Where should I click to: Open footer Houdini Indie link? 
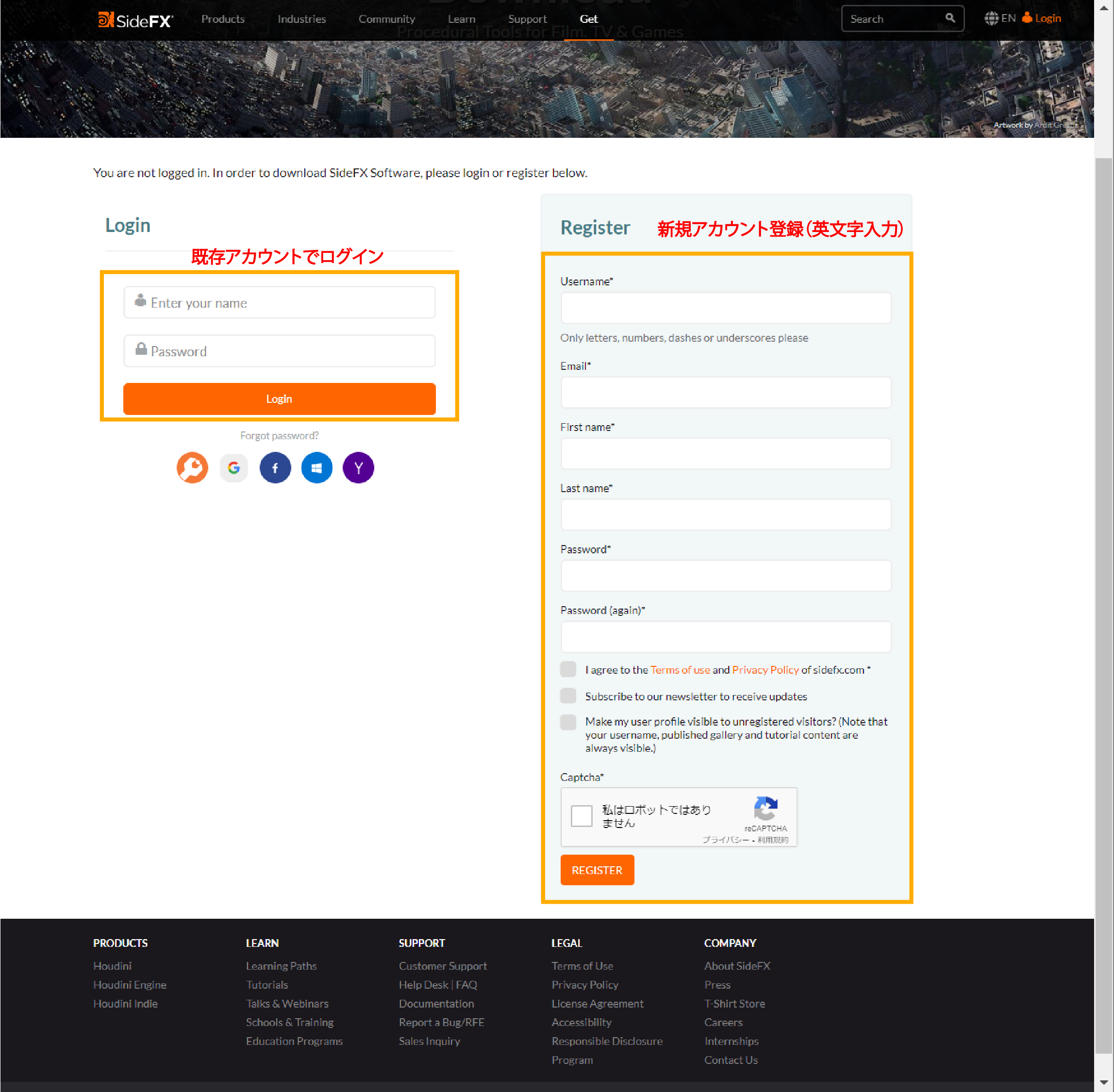point(126,1004)
